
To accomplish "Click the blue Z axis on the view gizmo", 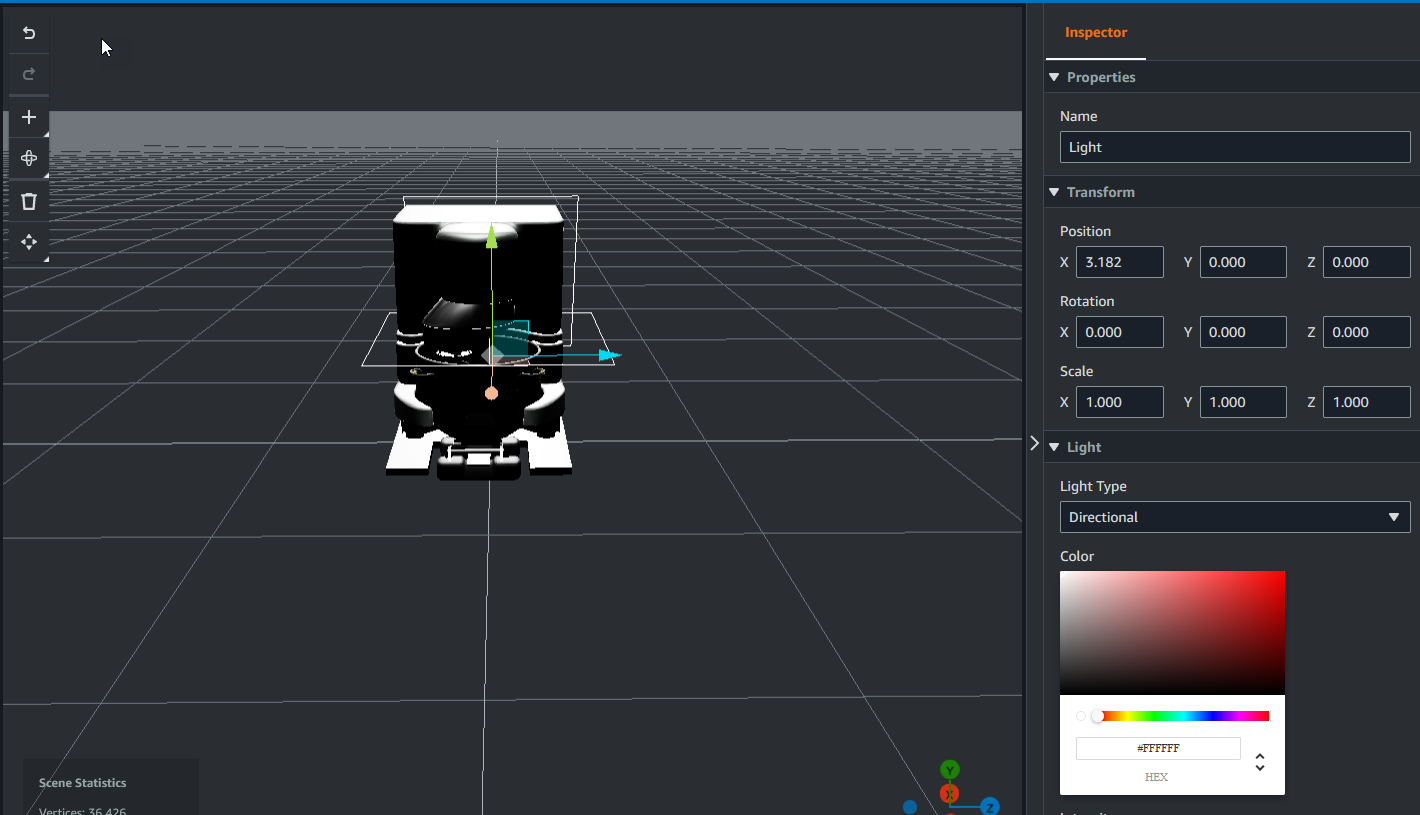I will [989, 806].
